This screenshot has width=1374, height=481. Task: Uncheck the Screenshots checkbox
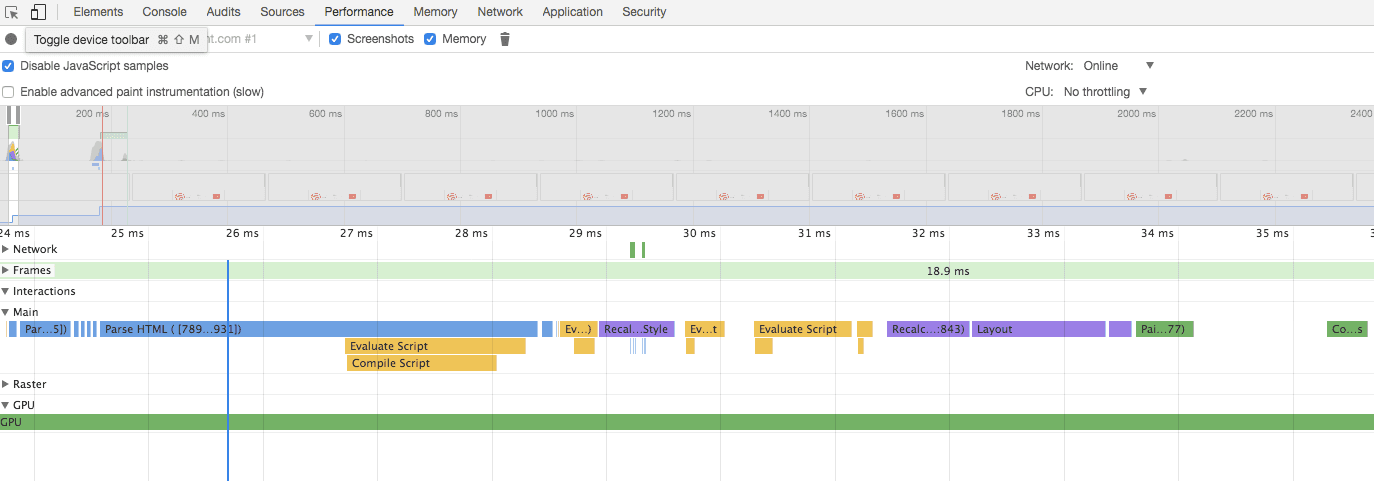pyautogui.click(x=336, y=40)
